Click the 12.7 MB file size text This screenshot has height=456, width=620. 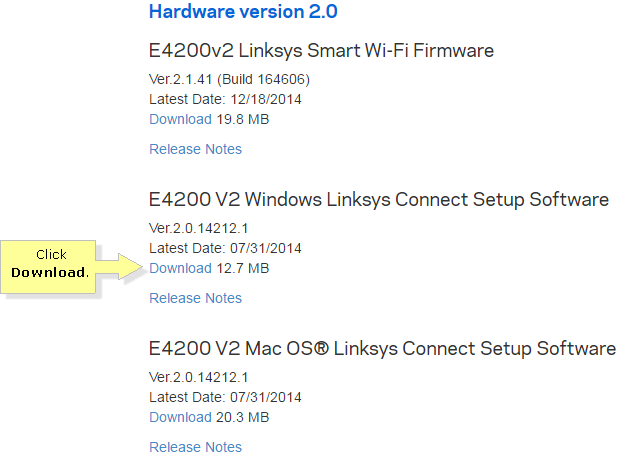(x=243, y=268)
